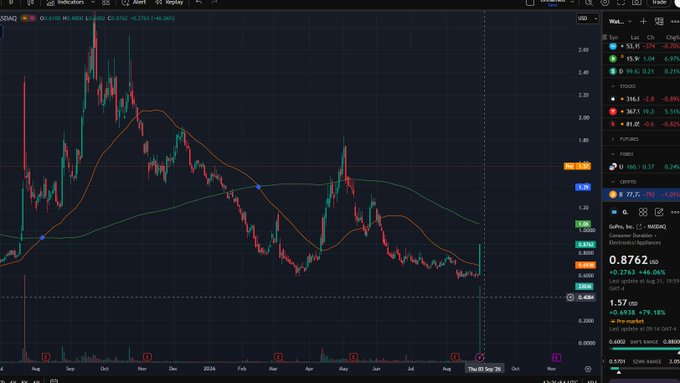The image size is (680, 383).
Task: Open earnings marker near May
Action: [x=353, y=357]
